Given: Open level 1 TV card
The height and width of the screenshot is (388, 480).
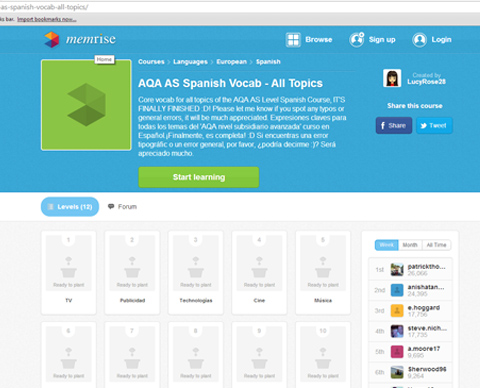Looking at the screenshot, I should (69, 273).
